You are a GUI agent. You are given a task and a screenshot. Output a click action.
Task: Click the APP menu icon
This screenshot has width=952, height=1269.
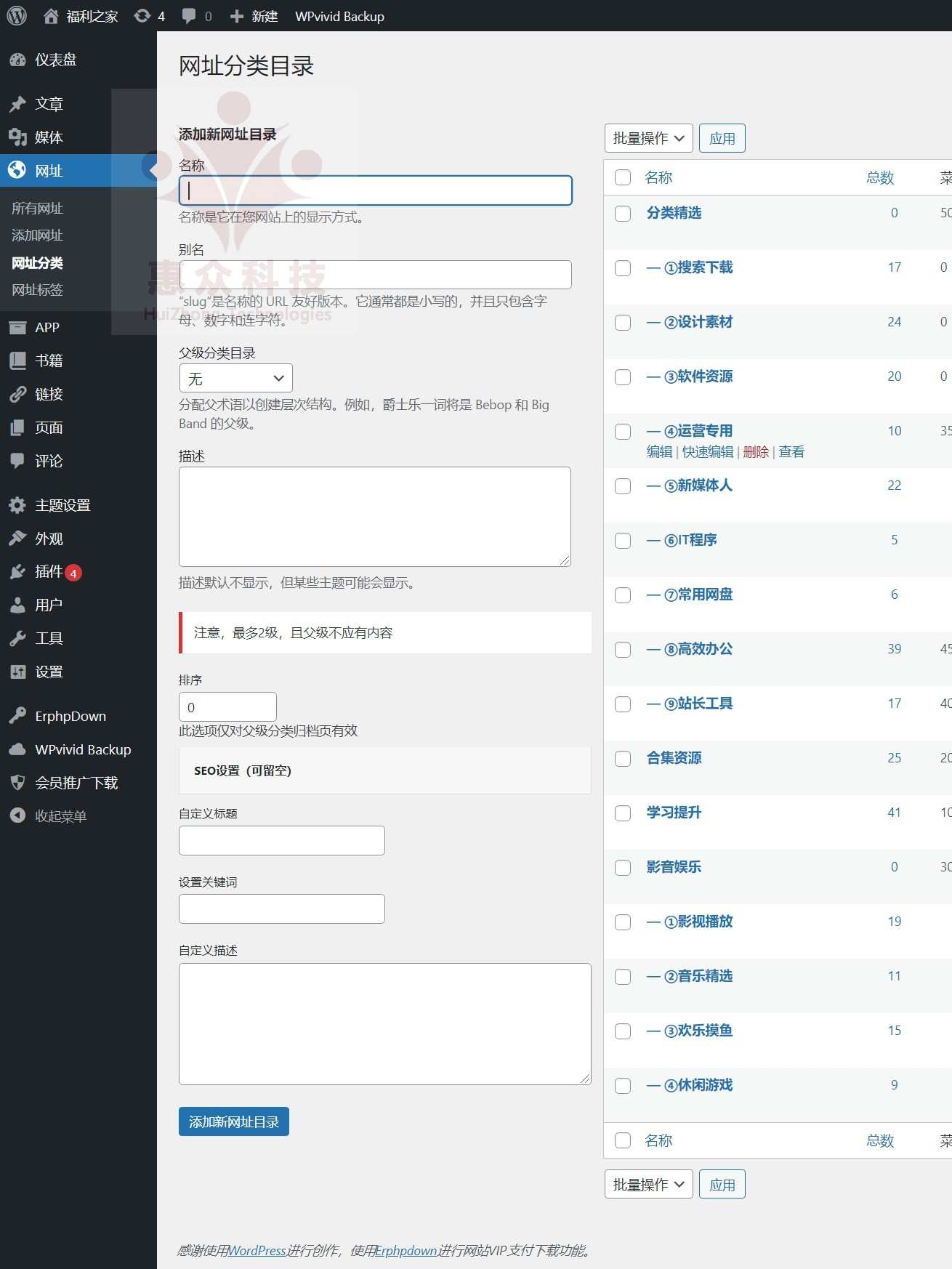pos(17,328)
